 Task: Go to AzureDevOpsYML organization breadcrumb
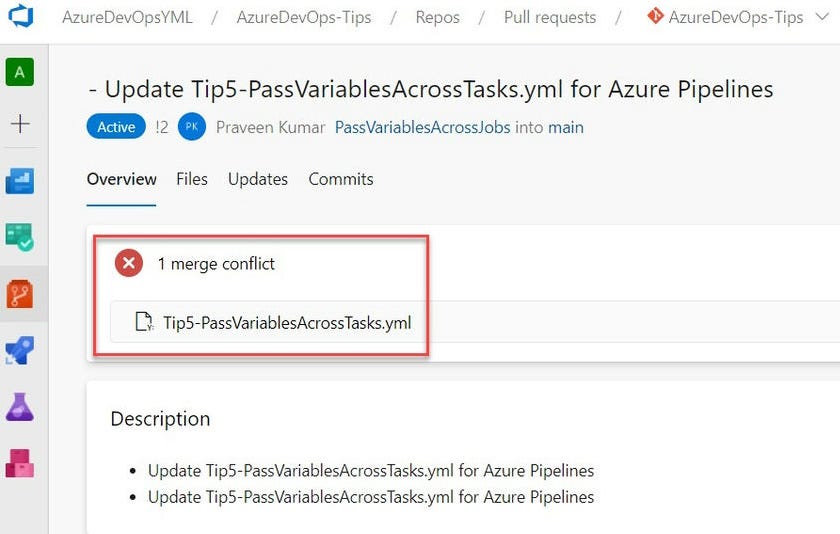coord(127,17)
